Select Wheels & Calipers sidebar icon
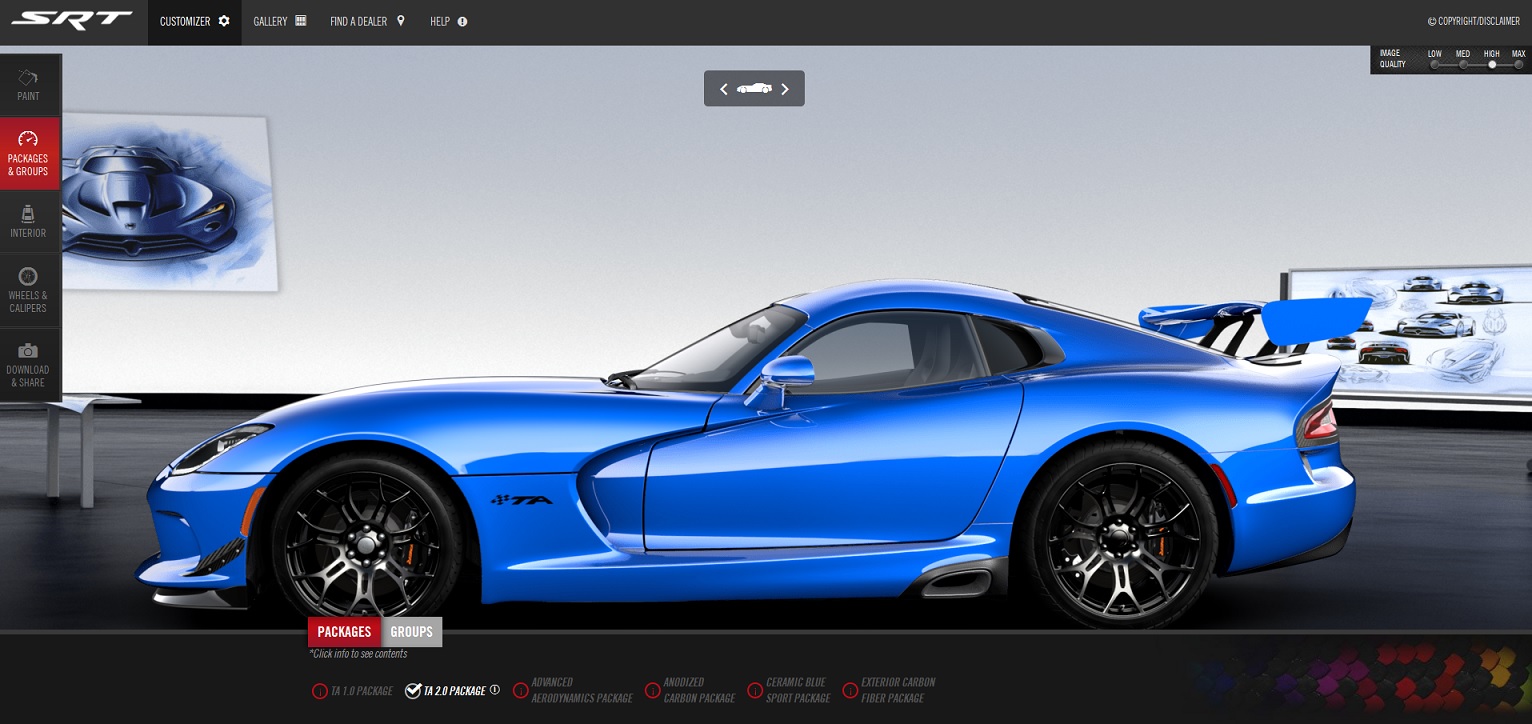The image size is (1532, 724). click(28, 289)
